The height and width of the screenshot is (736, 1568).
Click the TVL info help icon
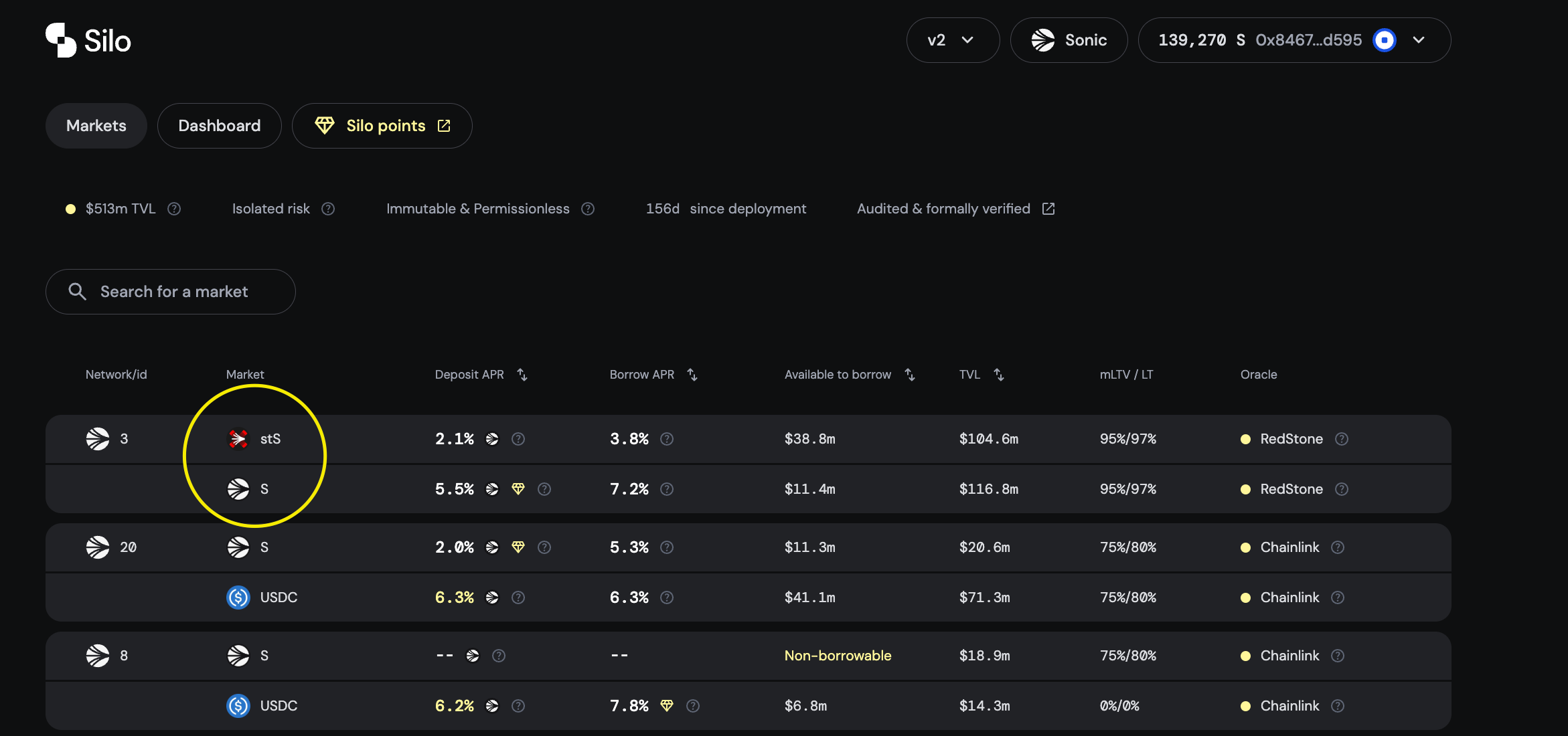coord(174,209)
